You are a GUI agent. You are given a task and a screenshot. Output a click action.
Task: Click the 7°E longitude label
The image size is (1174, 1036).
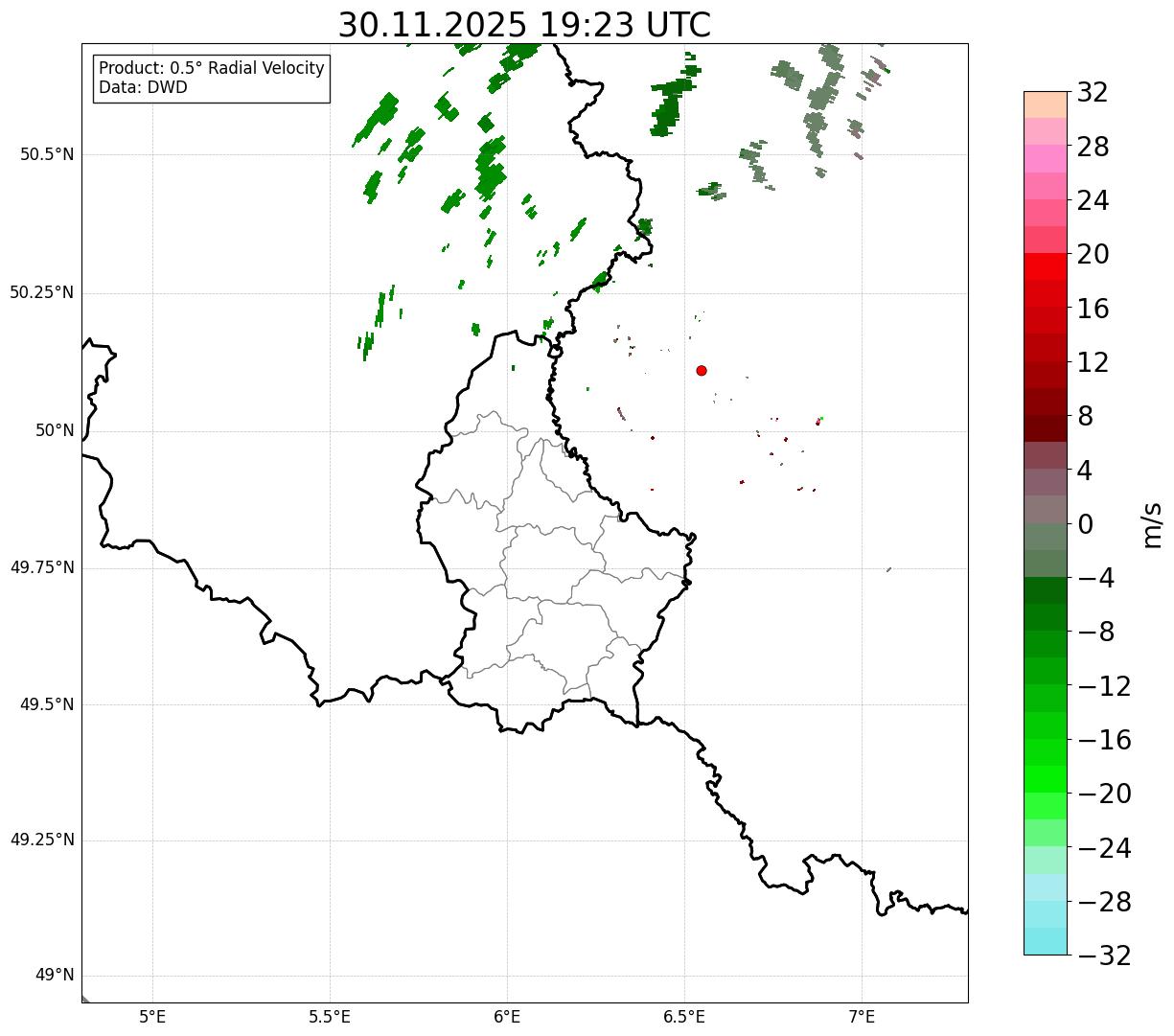862,1017
